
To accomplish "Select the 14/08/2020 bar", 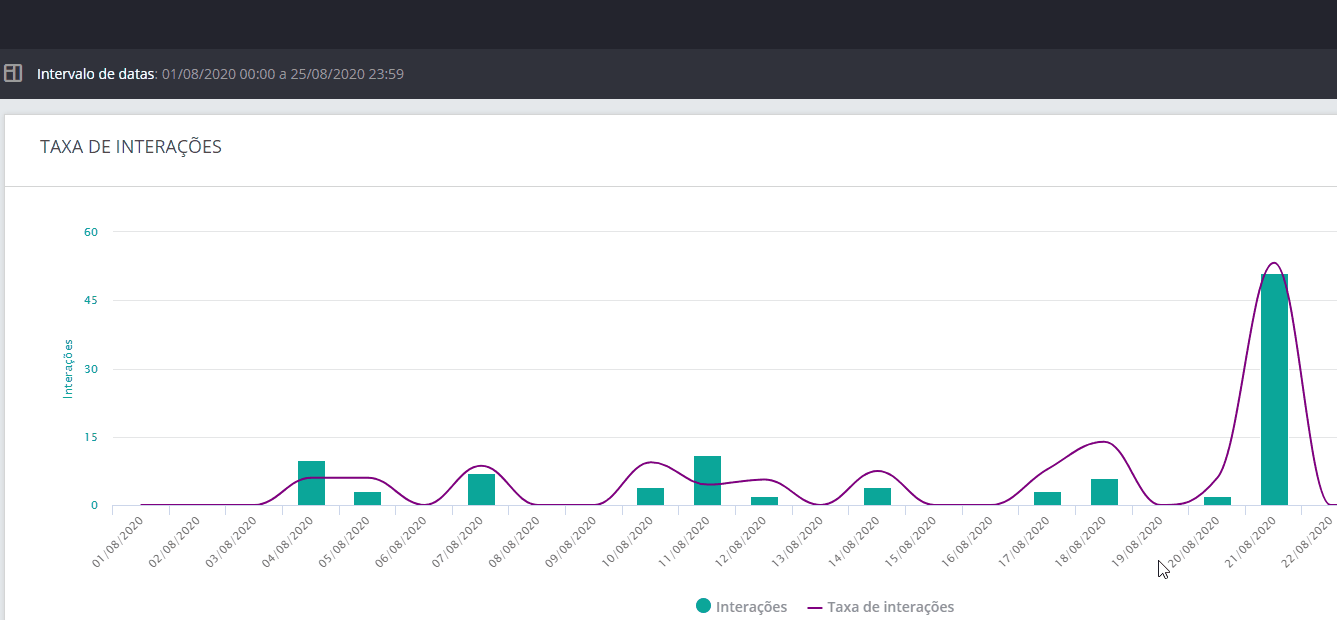I will 877,496.
